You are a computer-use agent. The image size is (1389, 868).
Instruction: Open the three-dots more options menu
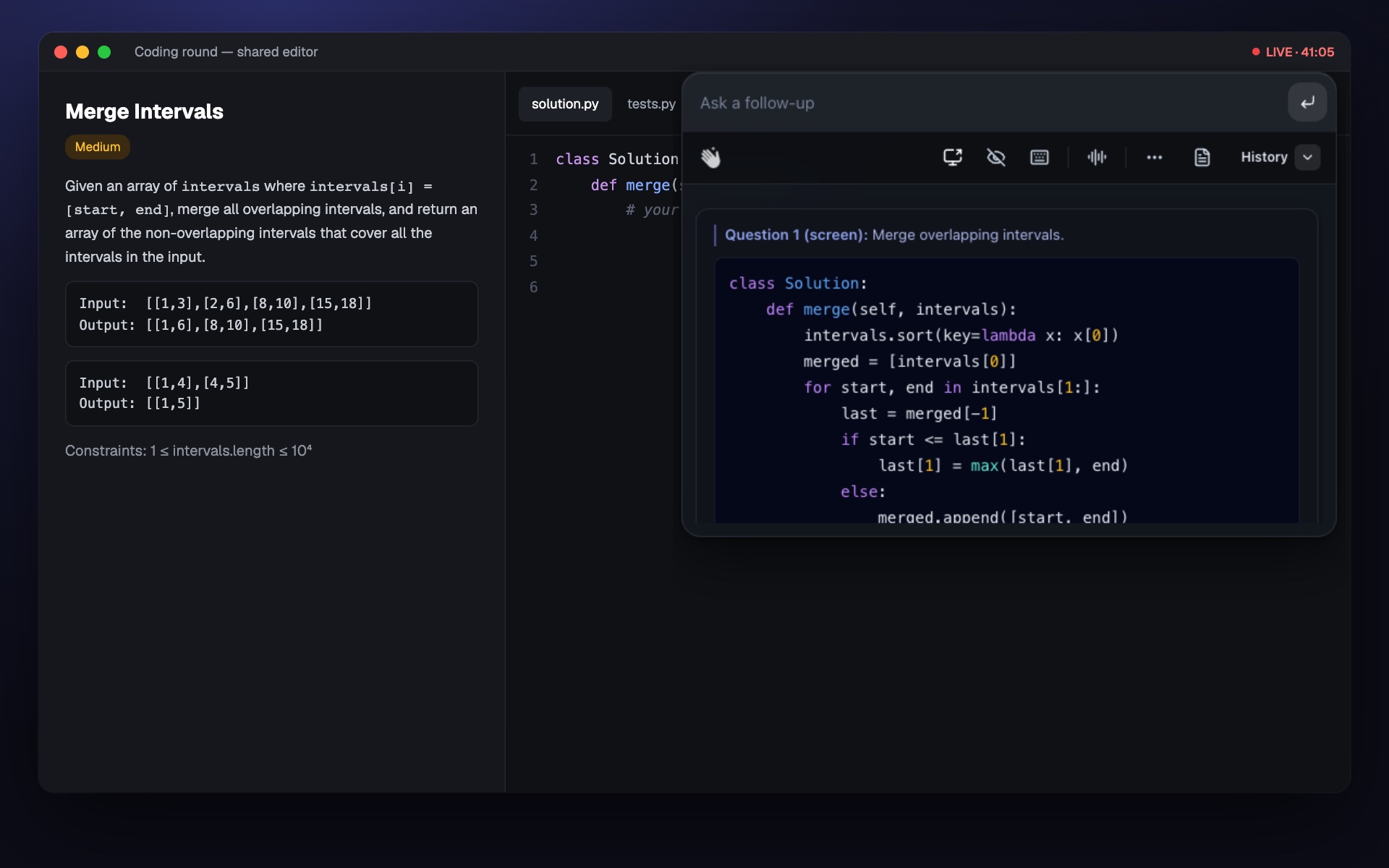click(x=1155, y=157)
